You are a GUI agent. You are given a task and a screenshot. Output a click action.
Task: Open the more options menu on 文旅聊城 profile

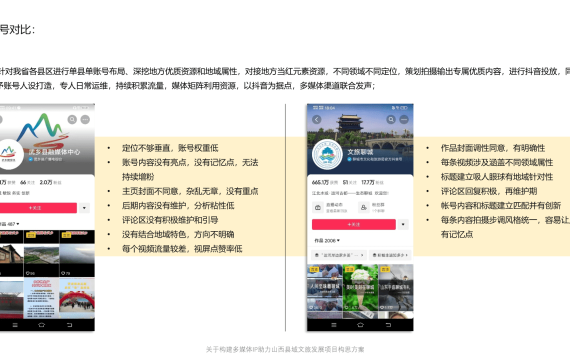[404, 120]
